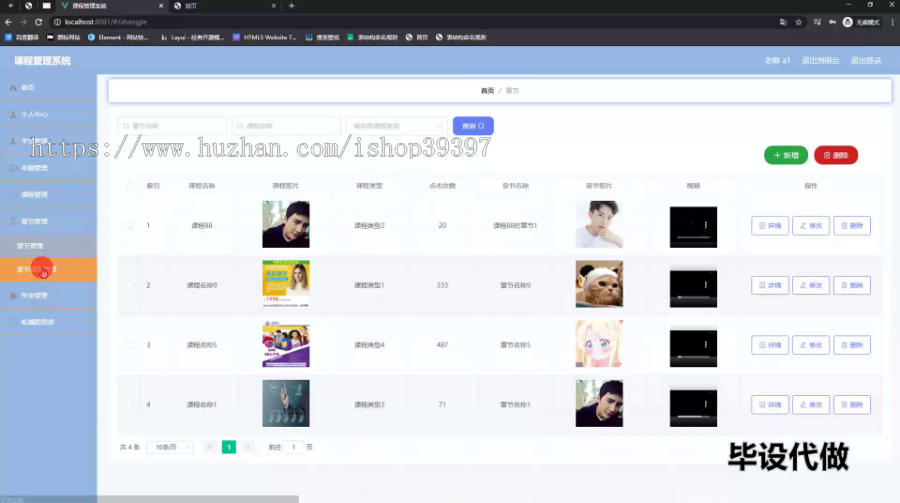The image size is (900, 503).
Task: Focus the 课程名称 search field
Action: point(286,126)
